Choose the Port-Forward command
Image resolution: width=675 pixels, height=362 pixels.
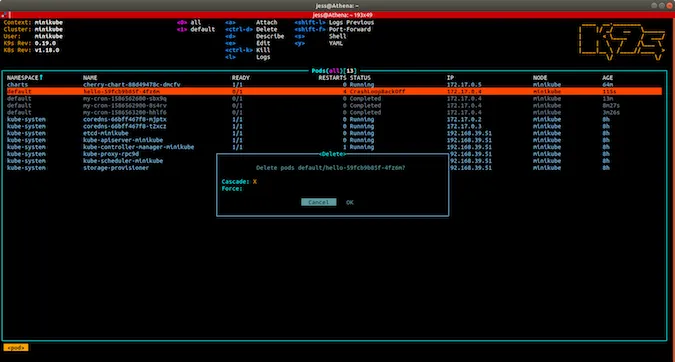[x=350, y=29]
